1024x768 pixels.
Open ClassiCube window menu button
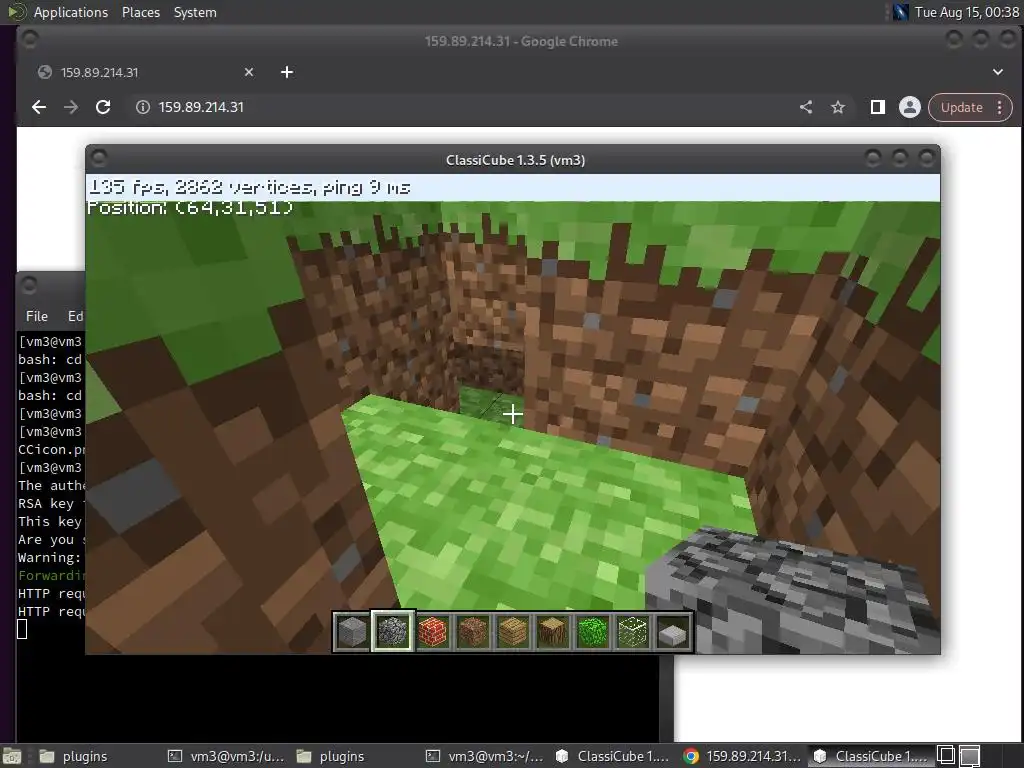(x=99, y=159)
